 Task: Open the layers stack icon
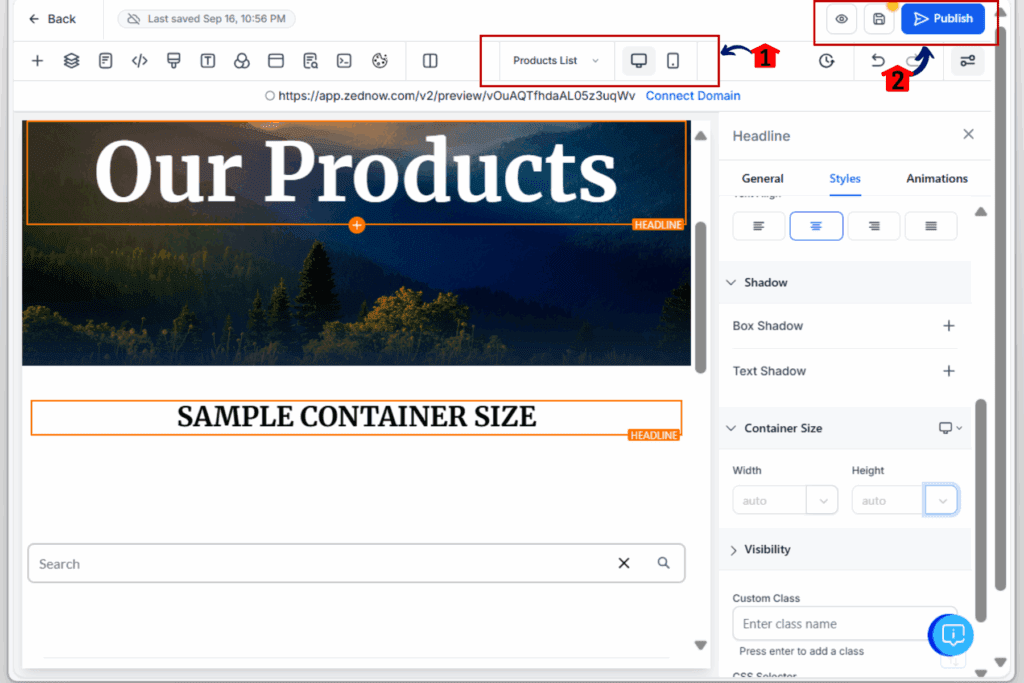point(71,61)
